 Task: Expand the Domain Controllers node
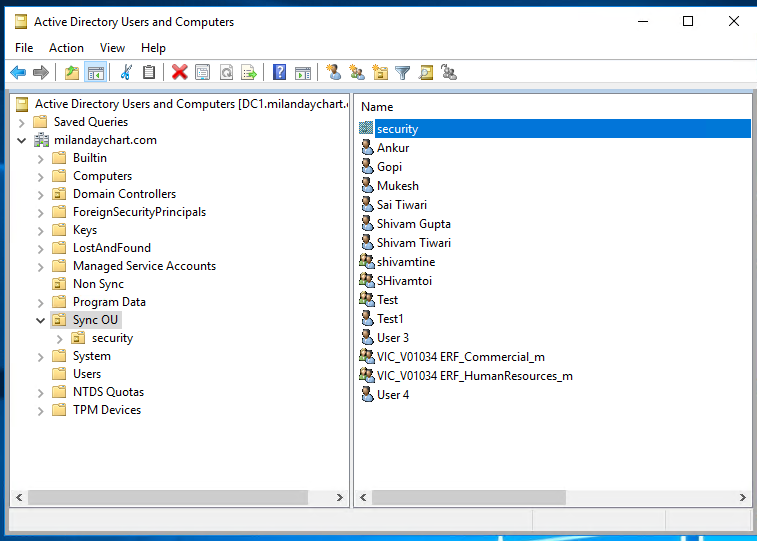pos(41,195)
